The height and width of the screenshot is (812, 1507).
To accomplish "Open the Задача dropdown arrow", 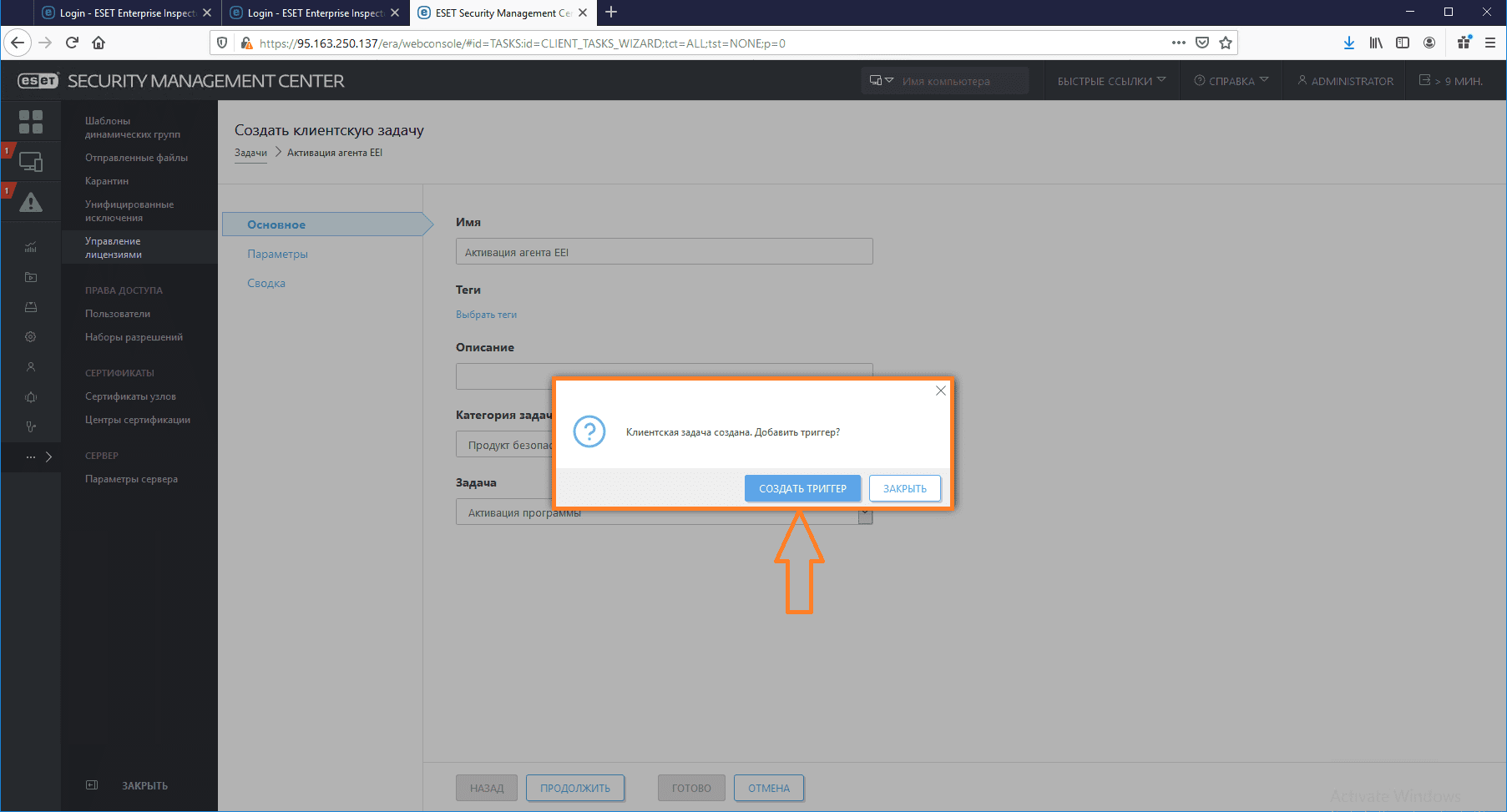I will coord(865,512).
